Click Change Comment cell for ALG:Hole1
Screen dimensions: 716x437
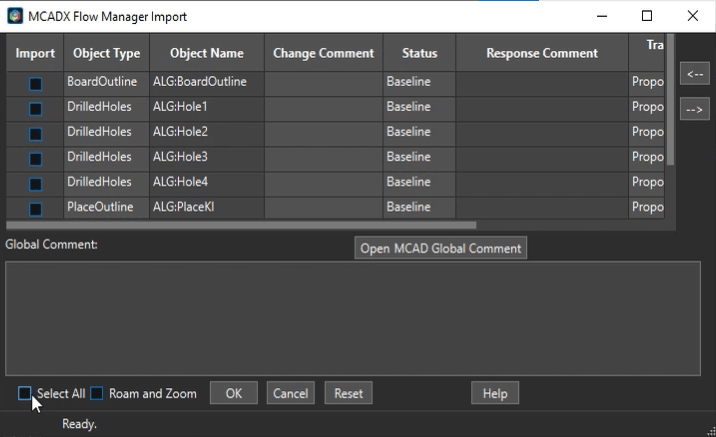pyautogui.click(x=323, y=109)
